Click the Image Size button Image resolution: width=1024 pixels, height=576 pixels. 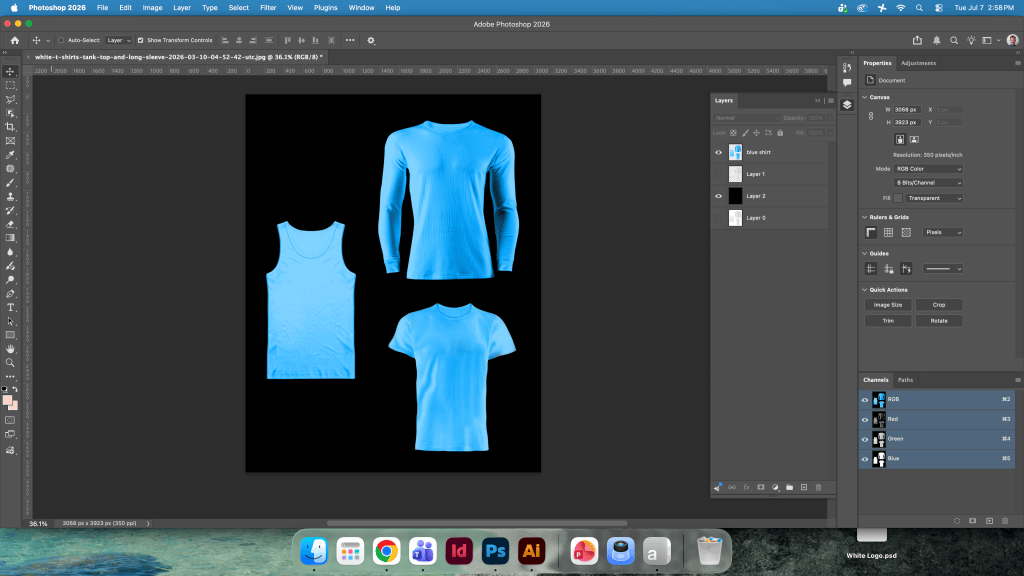coord(888,305)
